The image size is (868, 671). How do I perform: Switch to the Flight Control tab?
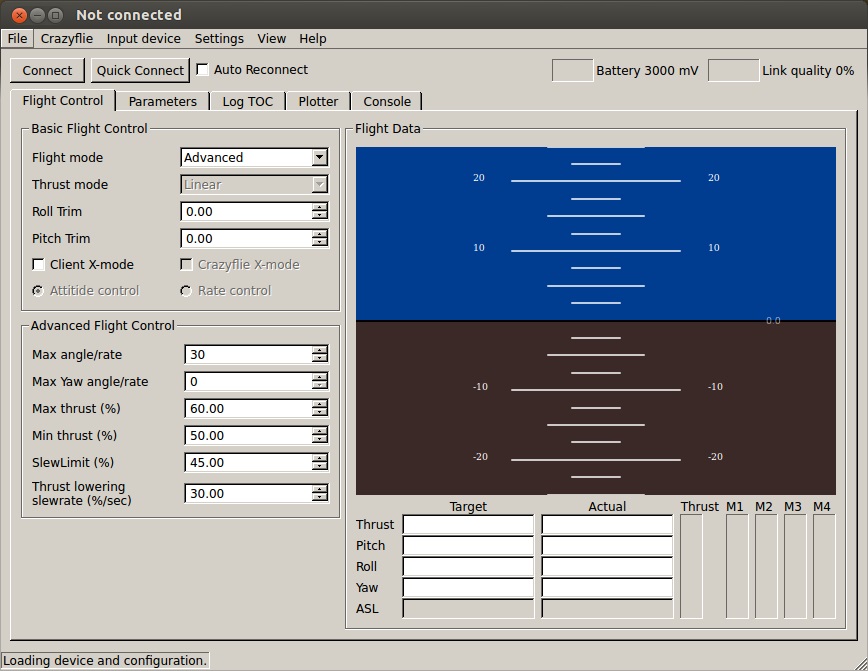coord(63,101)
